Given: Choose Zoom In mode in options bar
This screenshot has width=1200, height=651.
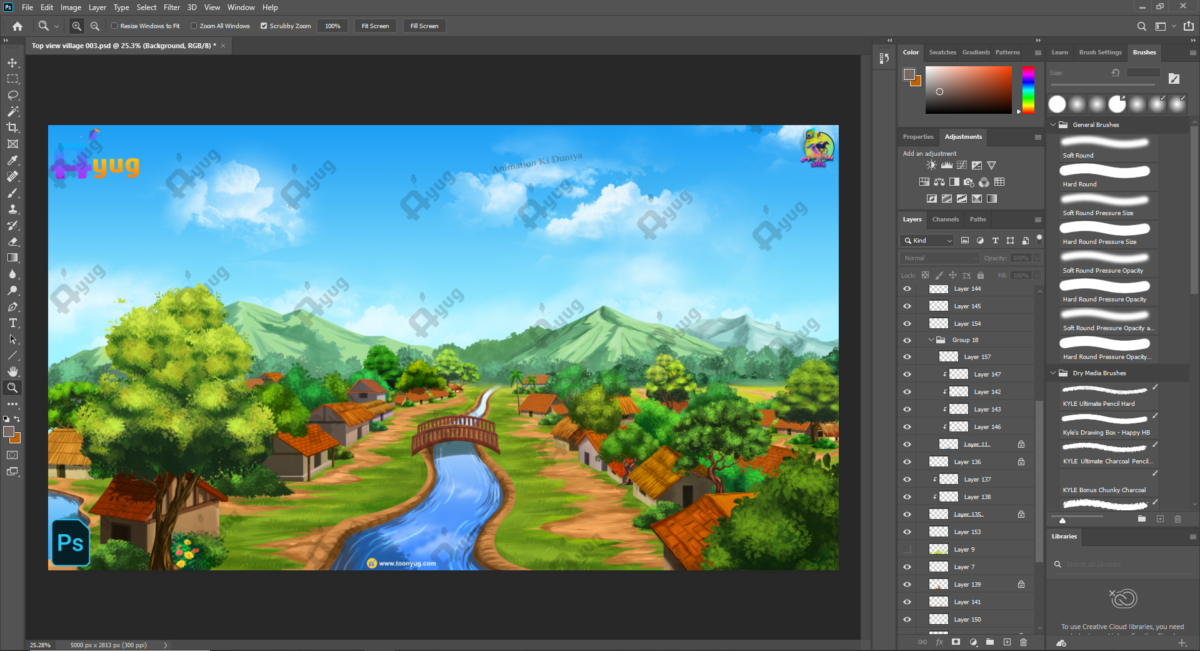Looking at the screenshot, I should [x=77, y=25].
